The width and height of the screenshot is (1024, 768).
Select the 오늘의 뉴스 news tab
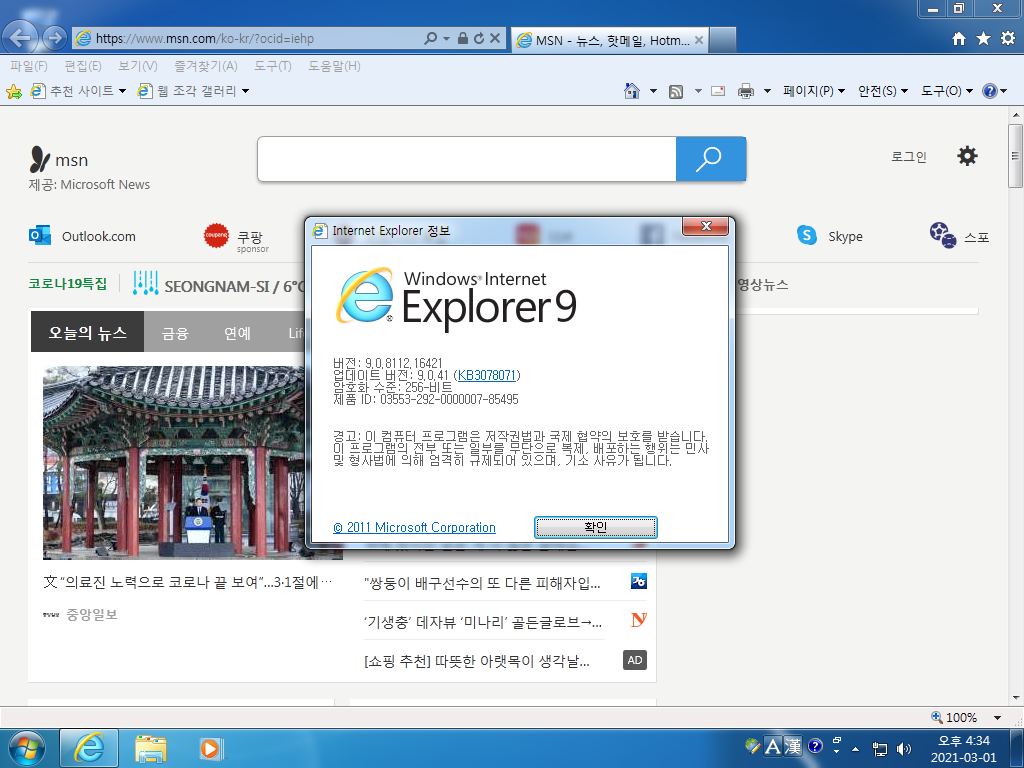88,332
